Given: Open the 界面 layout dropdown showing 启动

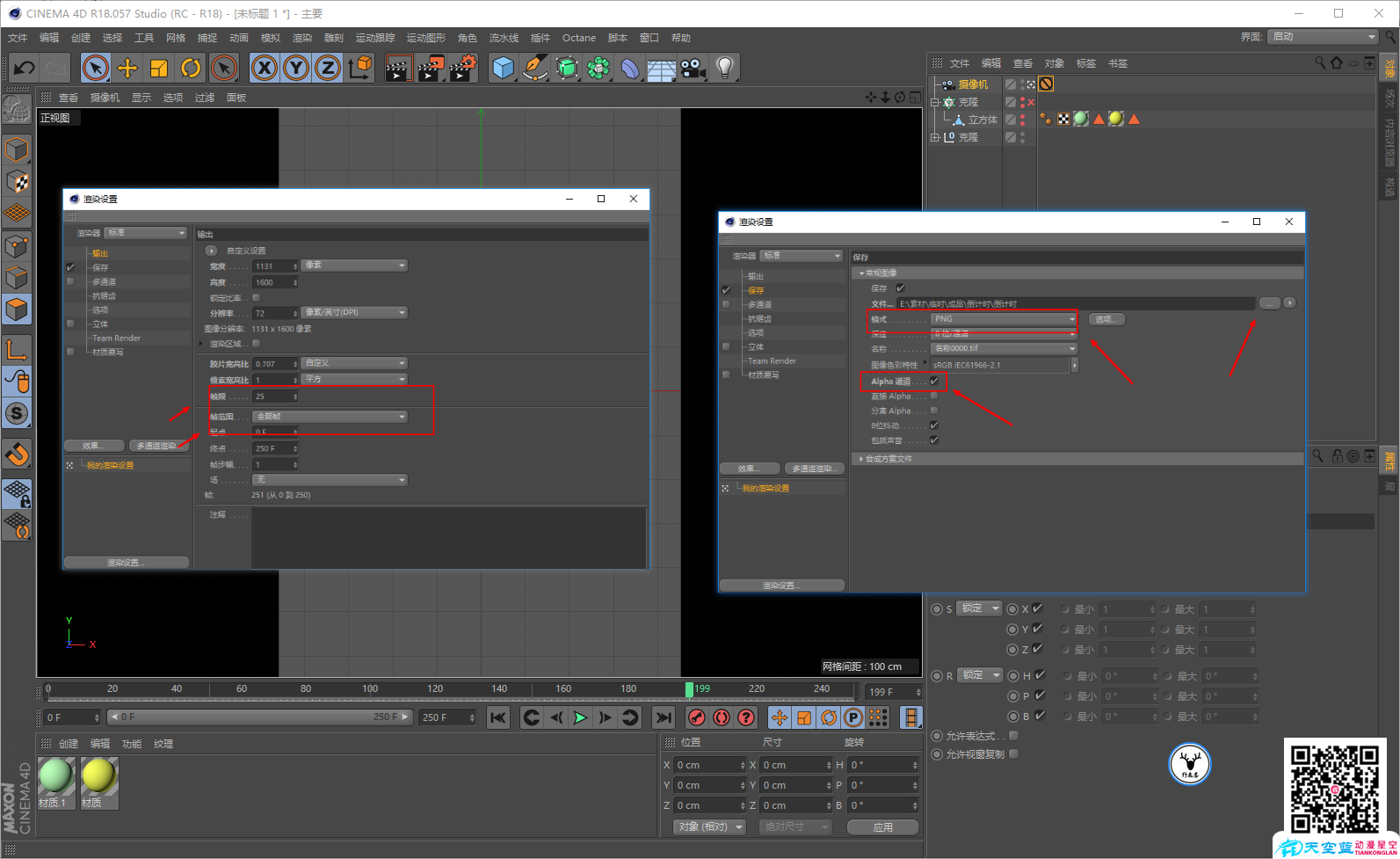Looking at the screenshot, I should coord(1323,36).
